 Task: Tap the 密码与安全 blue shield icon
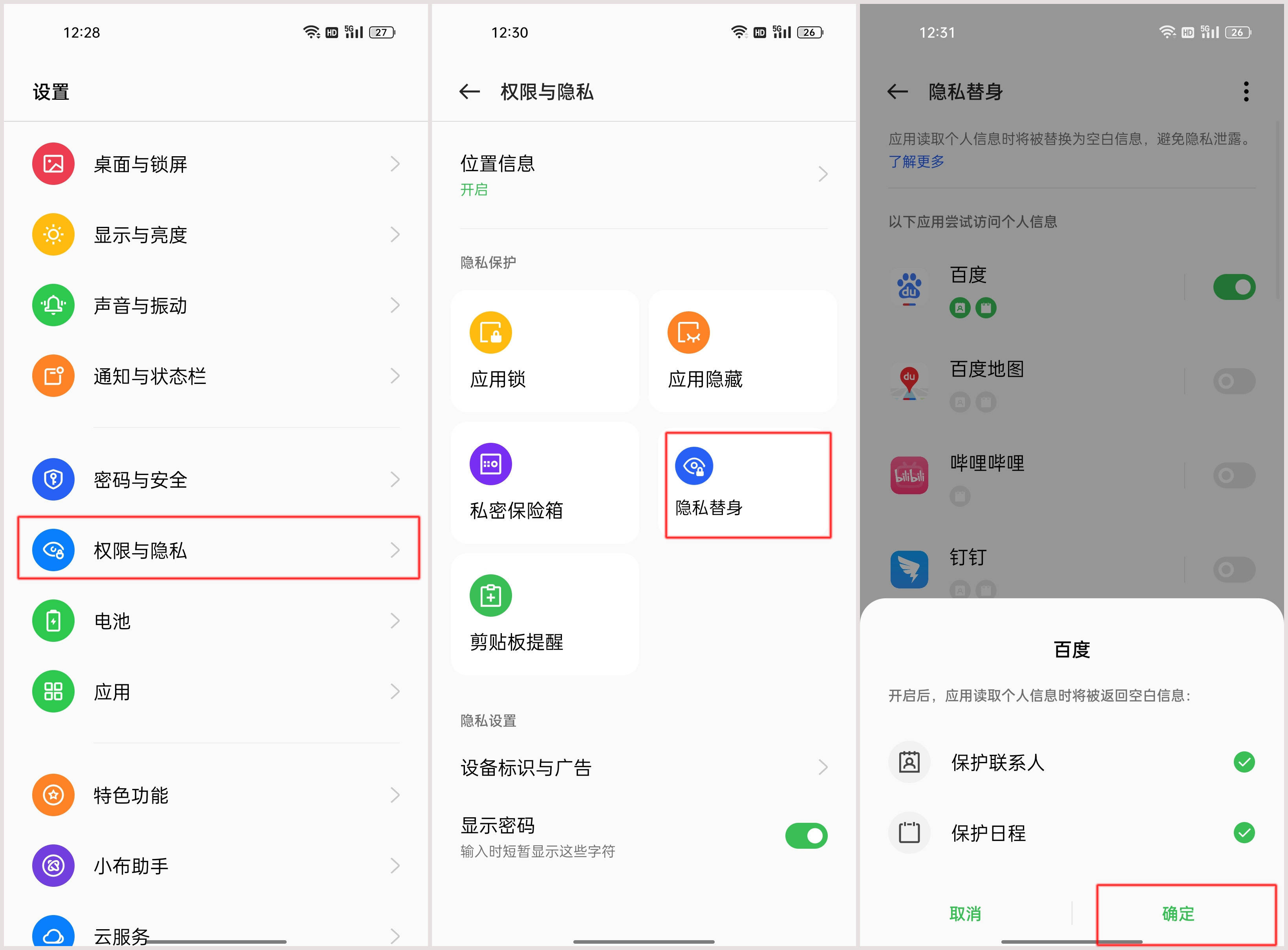coord(53,480)
